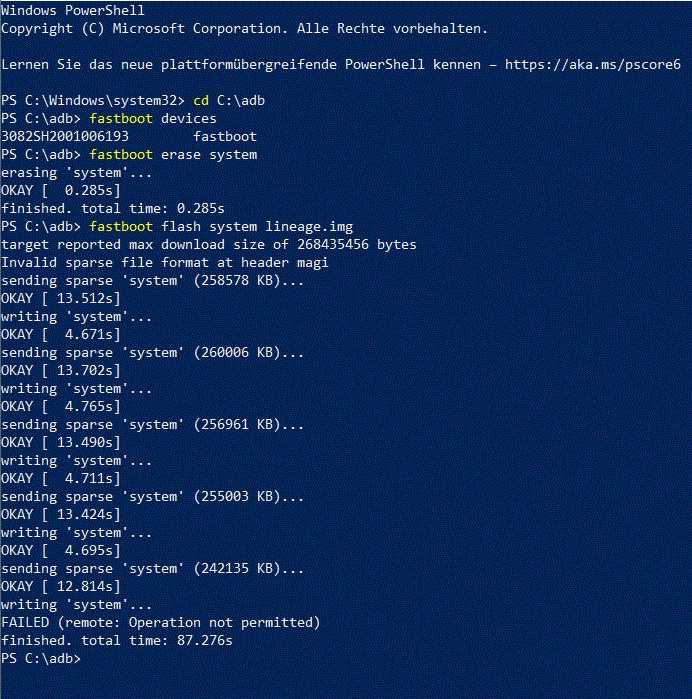Click 'sending sparse system (255003 KB)' line

(x=152, y=497)
